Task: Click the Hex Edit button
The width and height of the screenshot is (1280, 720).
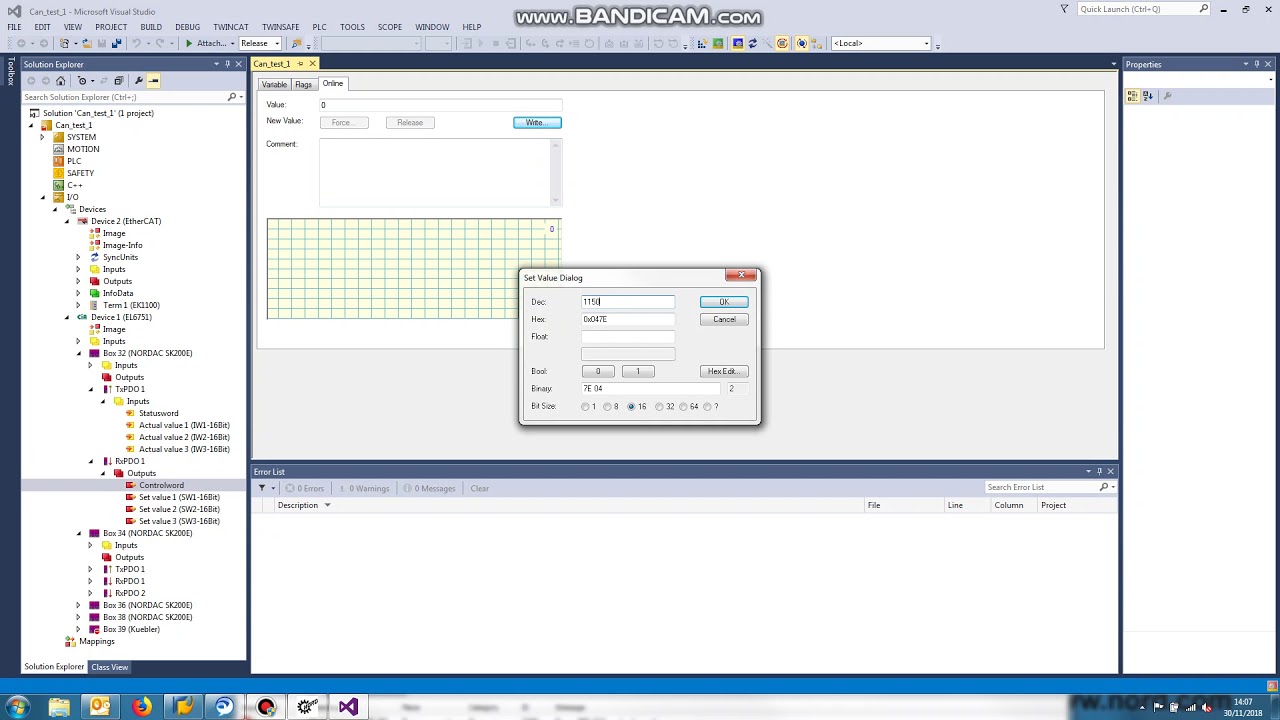Action: tap(722, 371)
